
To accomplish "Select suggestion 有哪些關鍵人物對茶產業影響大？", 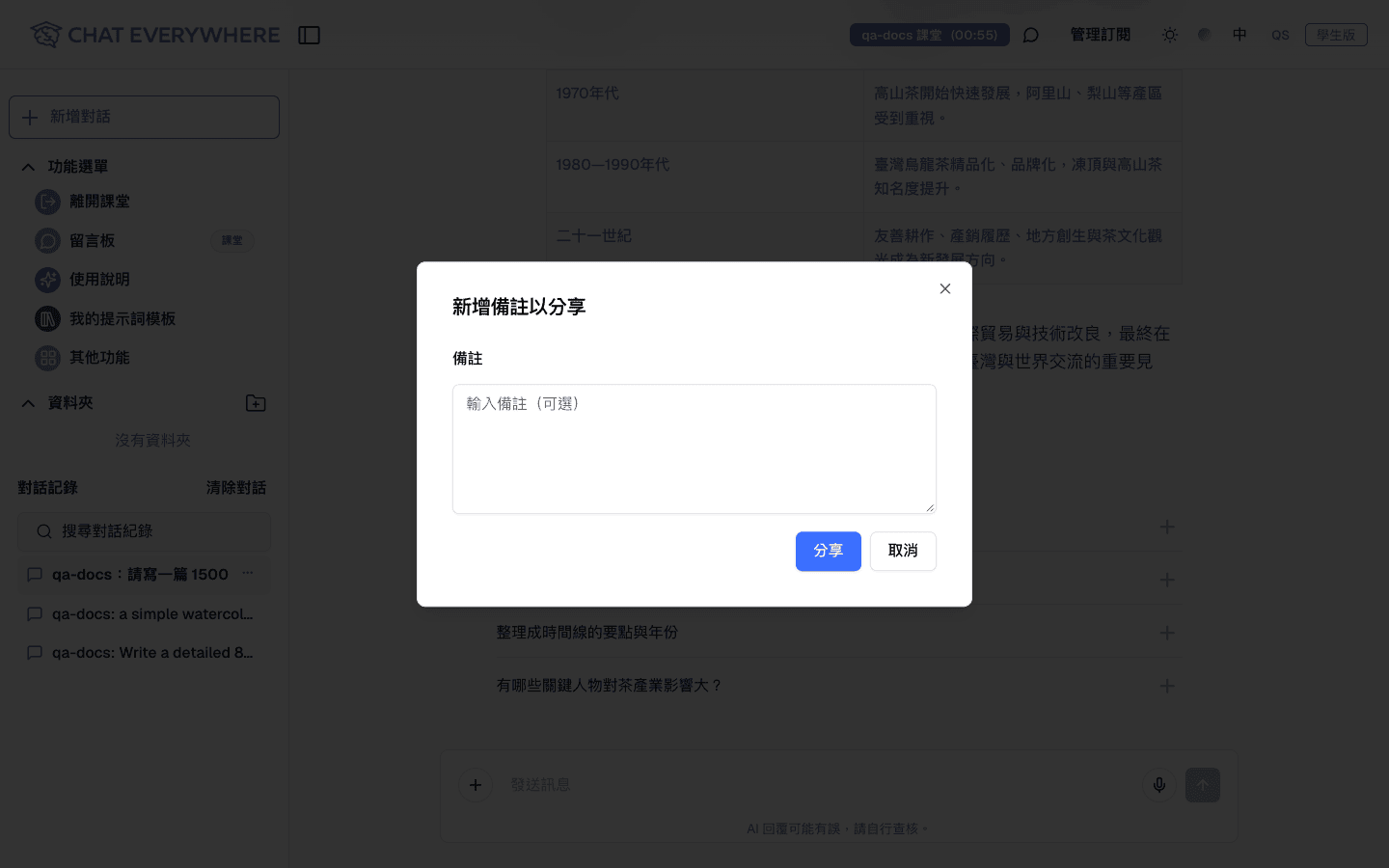I will coord(610,686).
